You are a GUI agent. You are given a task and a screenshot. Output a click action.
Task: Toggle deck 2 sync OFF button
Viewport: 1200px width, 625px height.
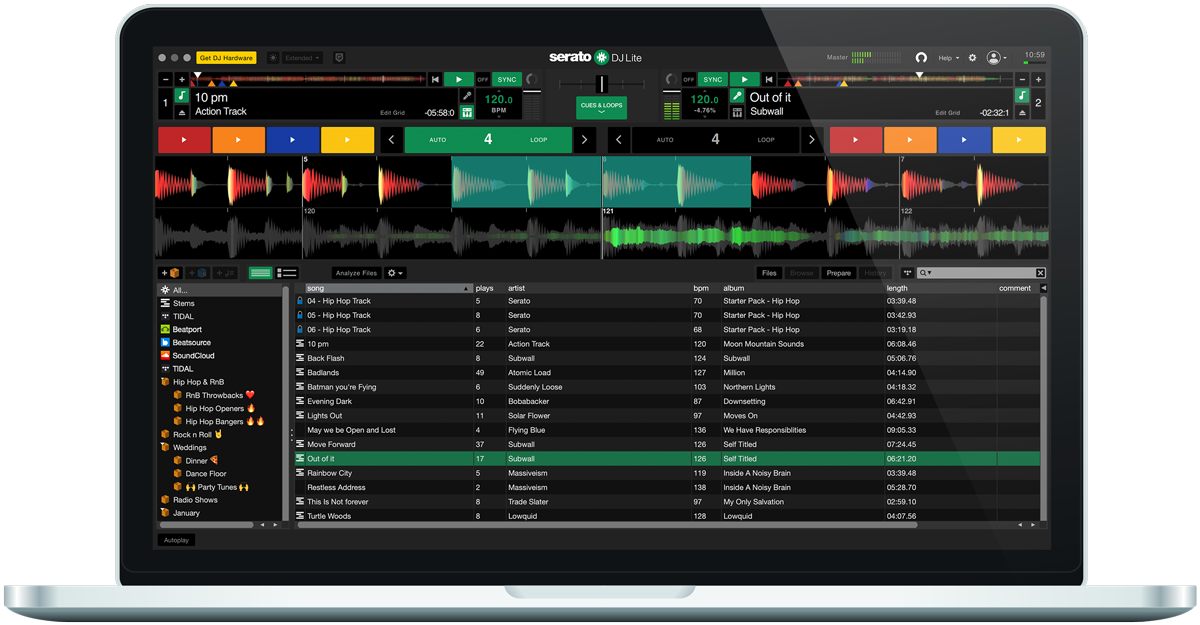click(x=688, y=79)
